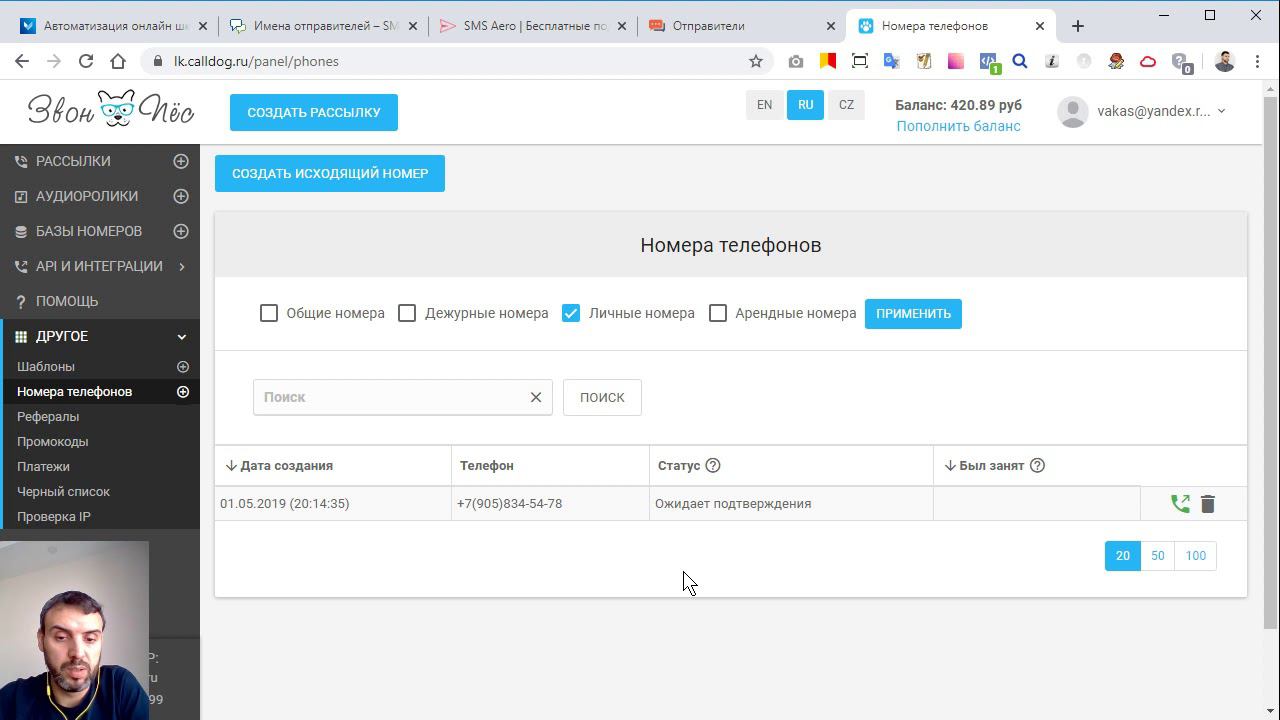Click the red cloud extension icon
The height and width of the screenshot is (720, 1280).
(x=1148, y=61)
